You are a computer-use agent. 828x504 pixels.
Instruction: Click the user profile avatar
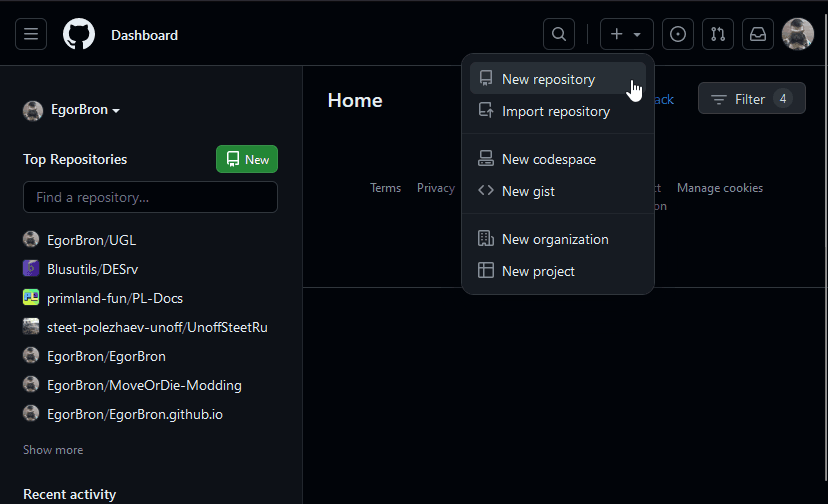tap(797, 34)
